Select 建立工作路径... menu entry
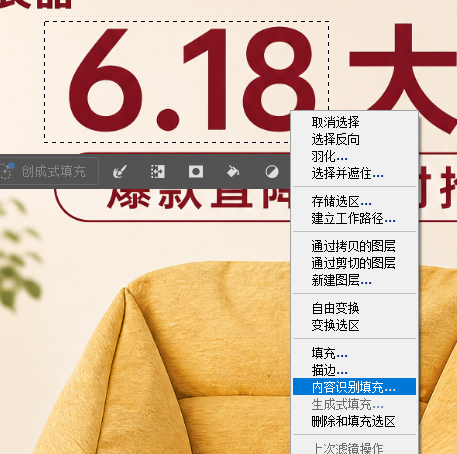The image size is (457, 454). pos(355,218)
